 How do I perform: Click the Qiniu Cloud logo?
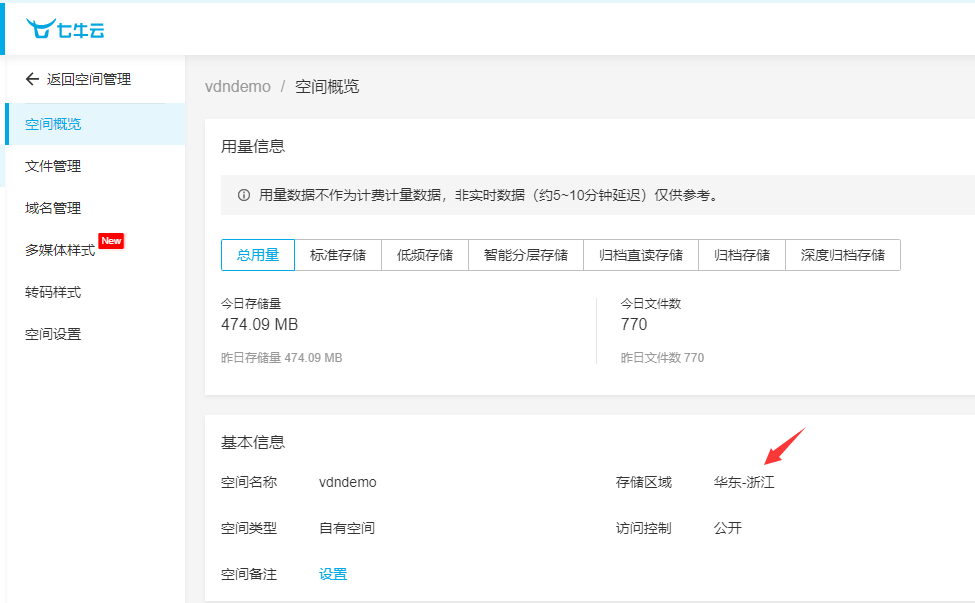click(65, 29)
